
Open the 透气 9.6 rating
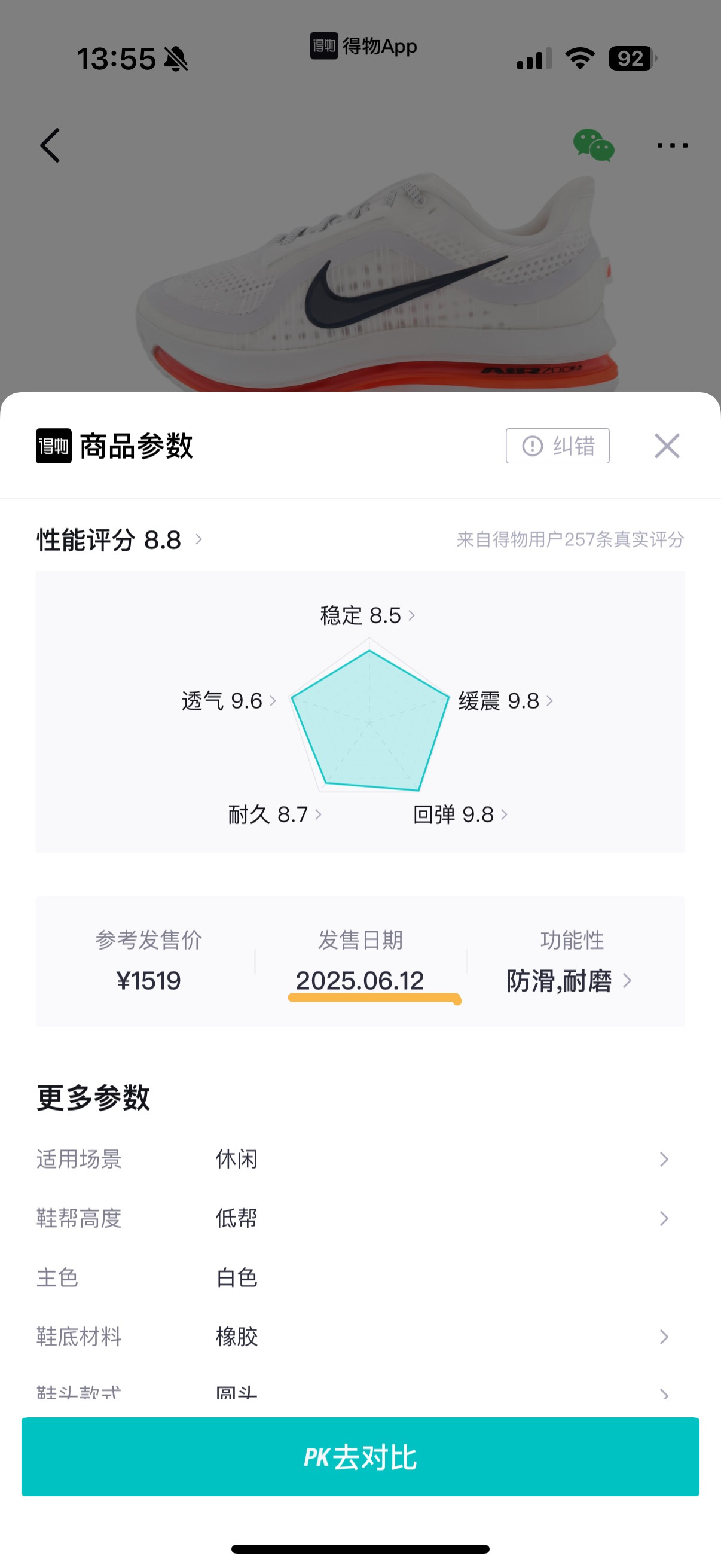point(229,701)
